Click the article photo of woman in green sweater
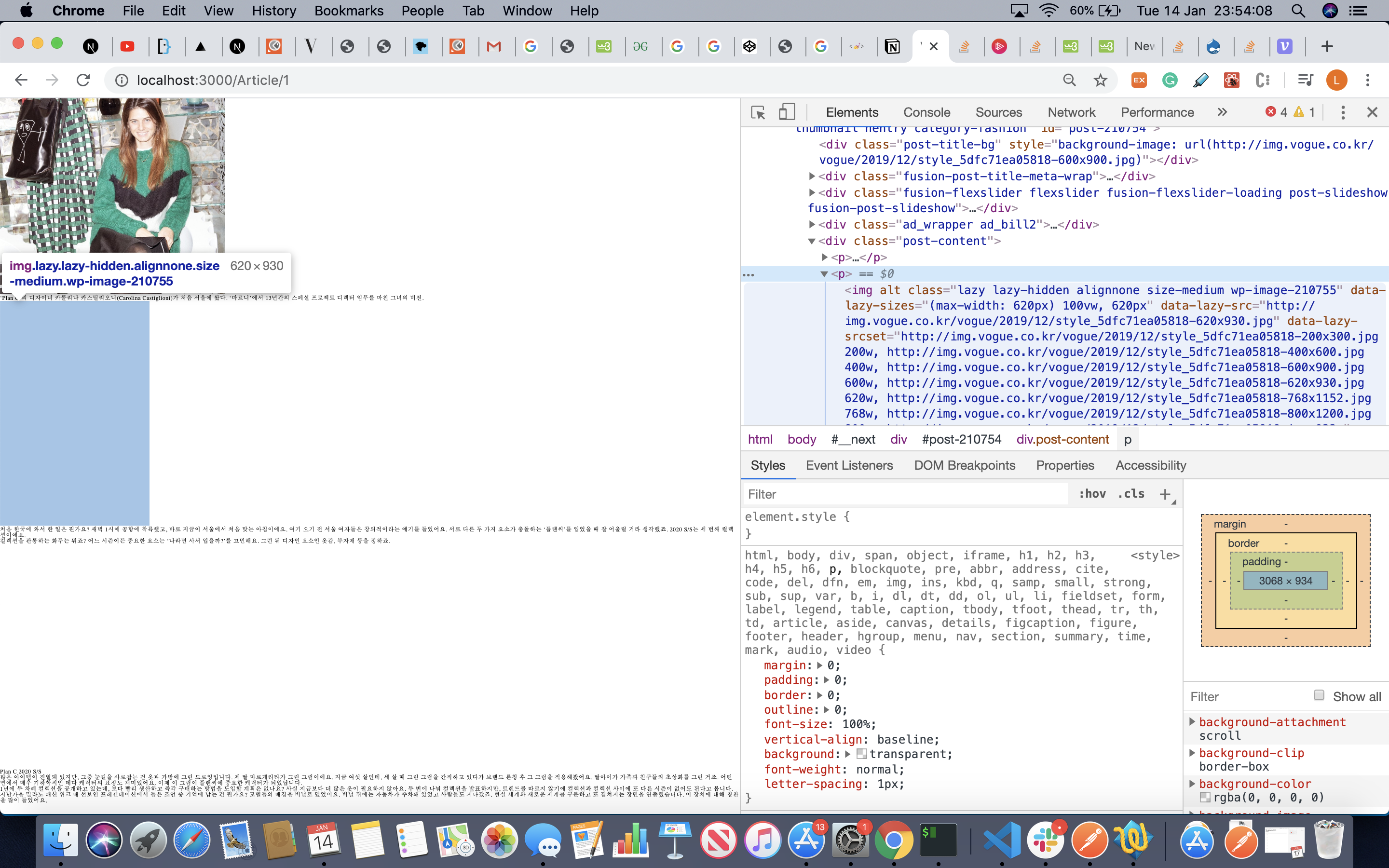 click(112, 175)
